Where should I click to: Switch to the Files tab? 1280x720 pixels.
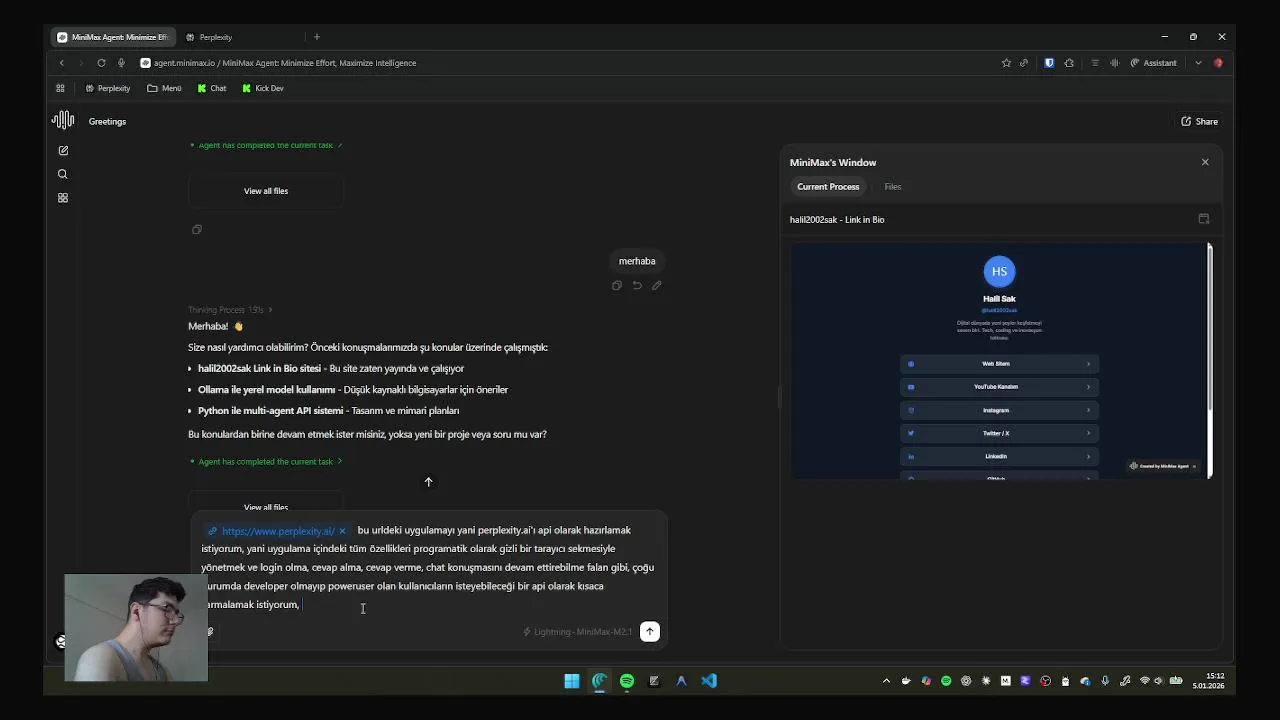point(893,187)
